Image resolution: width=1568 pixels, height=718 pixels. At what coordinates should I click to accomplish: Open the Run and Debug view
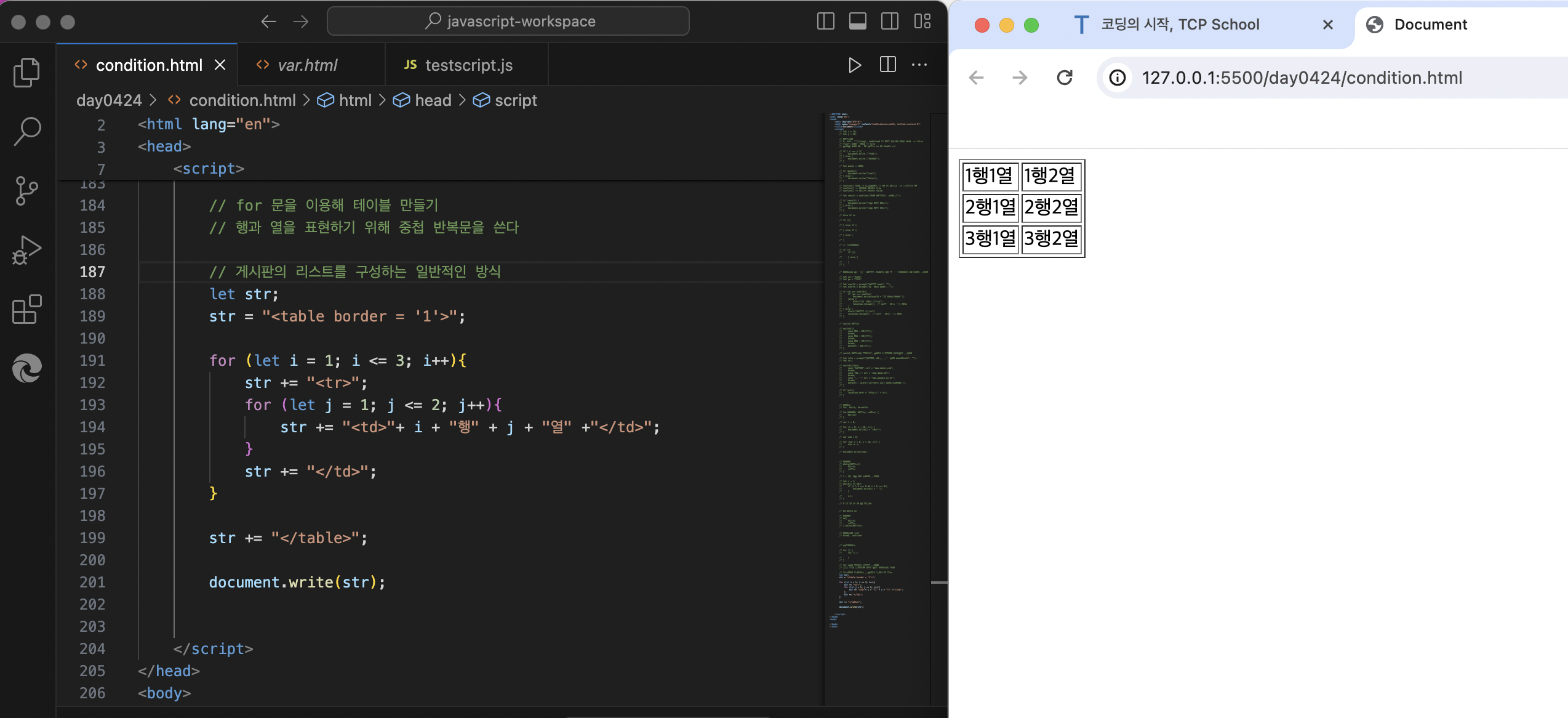coord(26,250)
